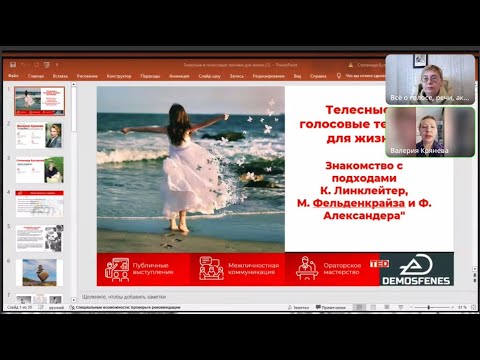The image size is (480, 360).
Task: Switch to the Рецензирование ribbon tab
Action: click(x=268, y=76)
